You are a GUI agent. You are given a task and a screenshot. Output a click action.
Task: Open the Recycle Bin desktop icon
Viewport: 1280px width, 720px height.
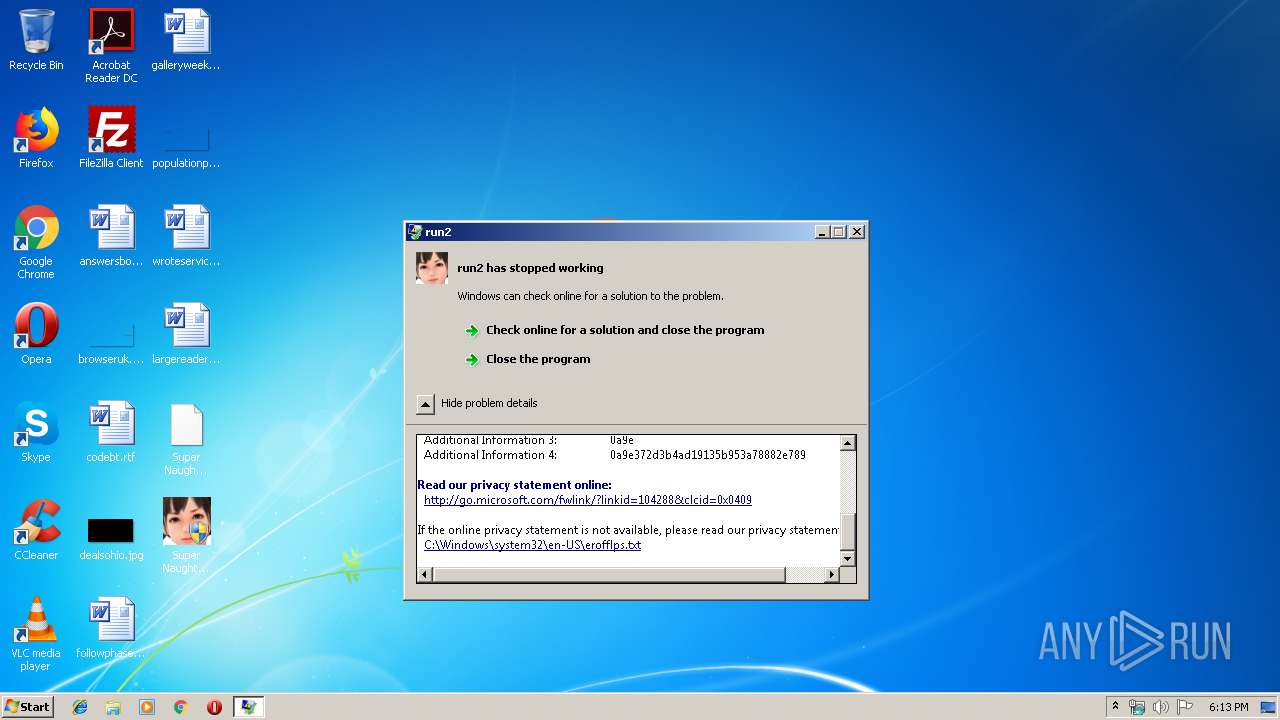coord(36,40)
